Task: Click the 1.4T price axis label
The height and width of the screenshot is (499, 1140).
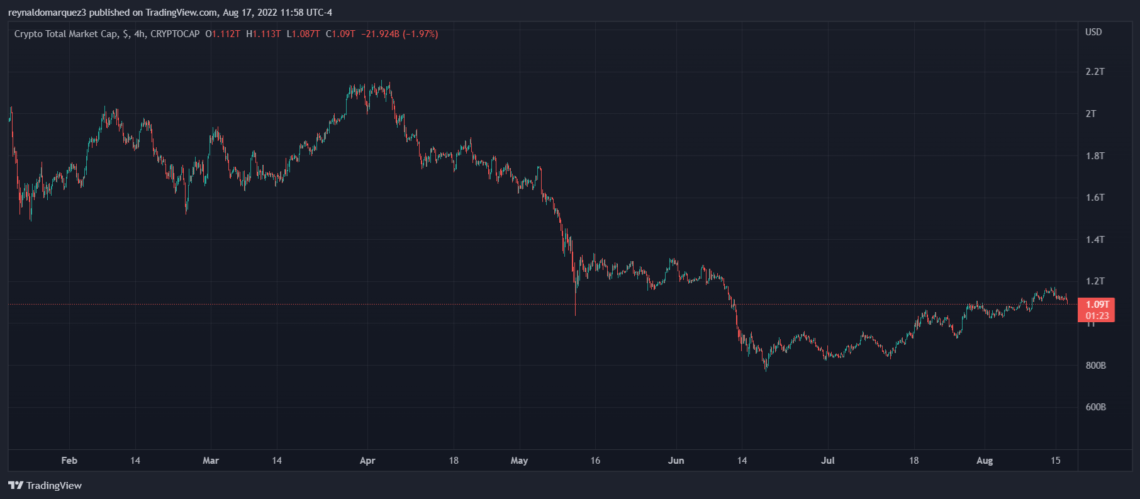Action: [x=1095, y=239]
